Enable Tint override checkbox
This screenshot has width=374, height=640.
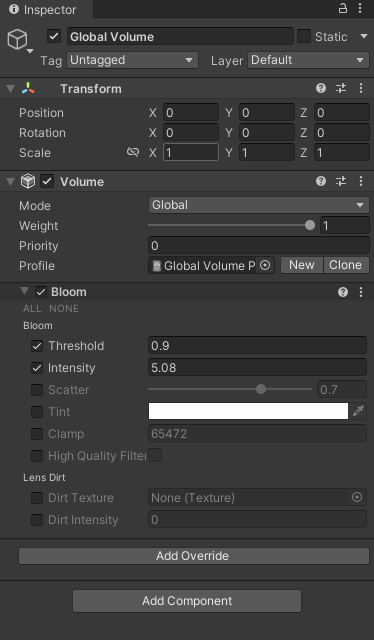tap(37, 412)
